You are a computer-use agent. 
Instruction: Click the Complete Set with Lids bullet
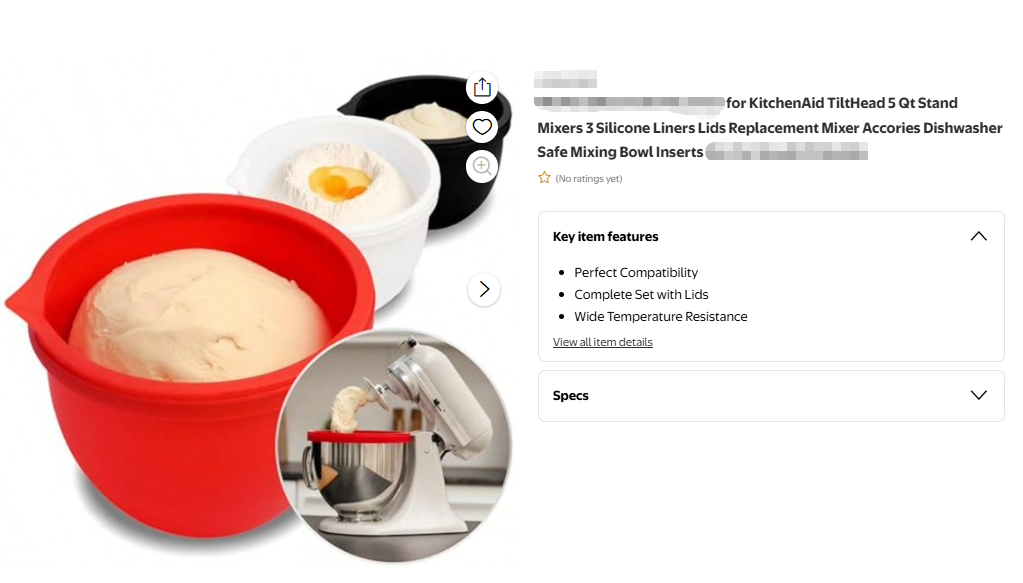pos(641,294)
